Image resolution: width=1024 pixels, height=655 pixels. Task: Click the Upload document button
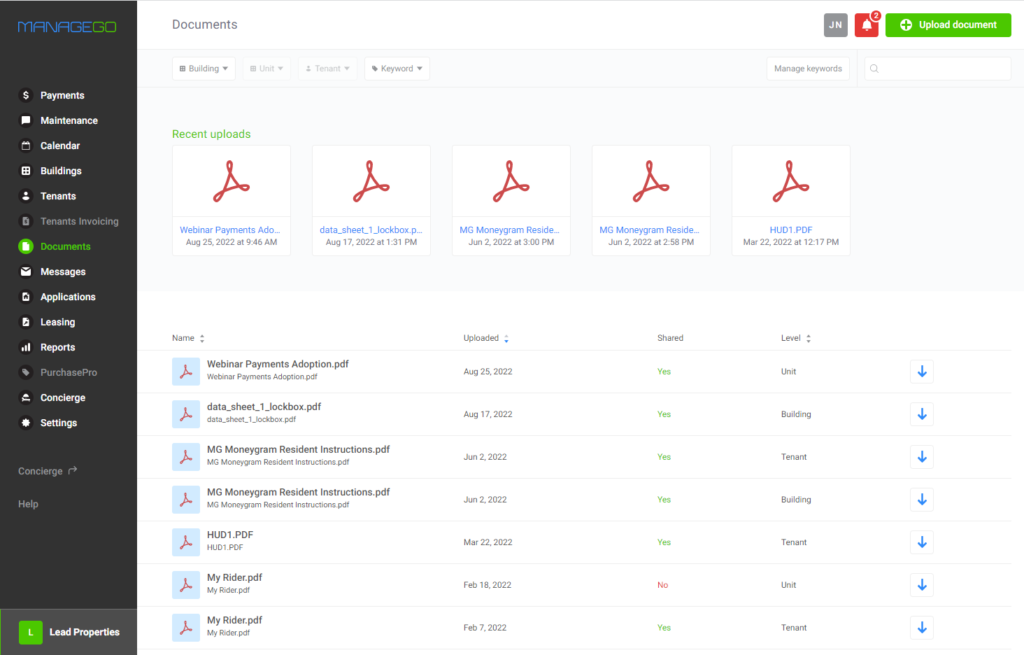948,24
